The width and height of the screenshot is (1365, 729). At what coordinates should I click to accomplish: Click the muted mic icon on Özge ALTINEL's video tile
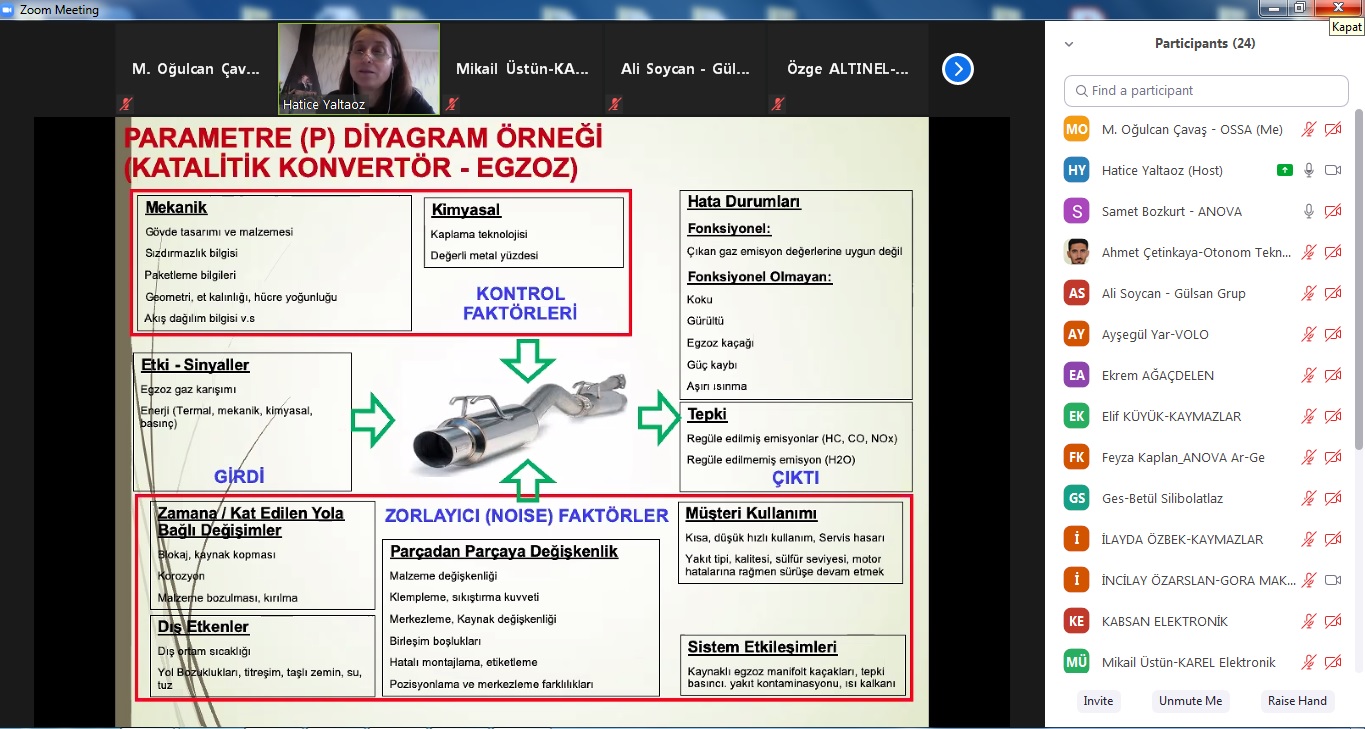(x=777, y=104)
